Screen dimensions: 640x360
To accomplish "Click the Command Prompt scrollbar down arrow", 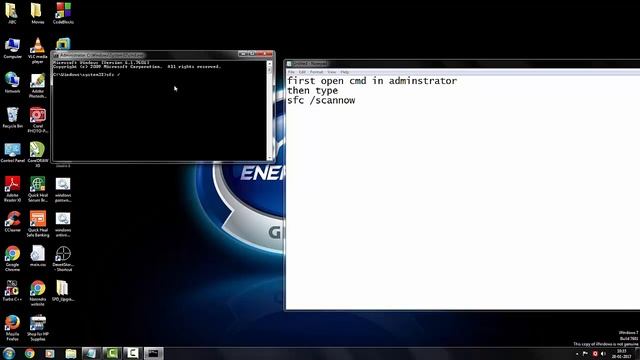I will click(269, 158).
